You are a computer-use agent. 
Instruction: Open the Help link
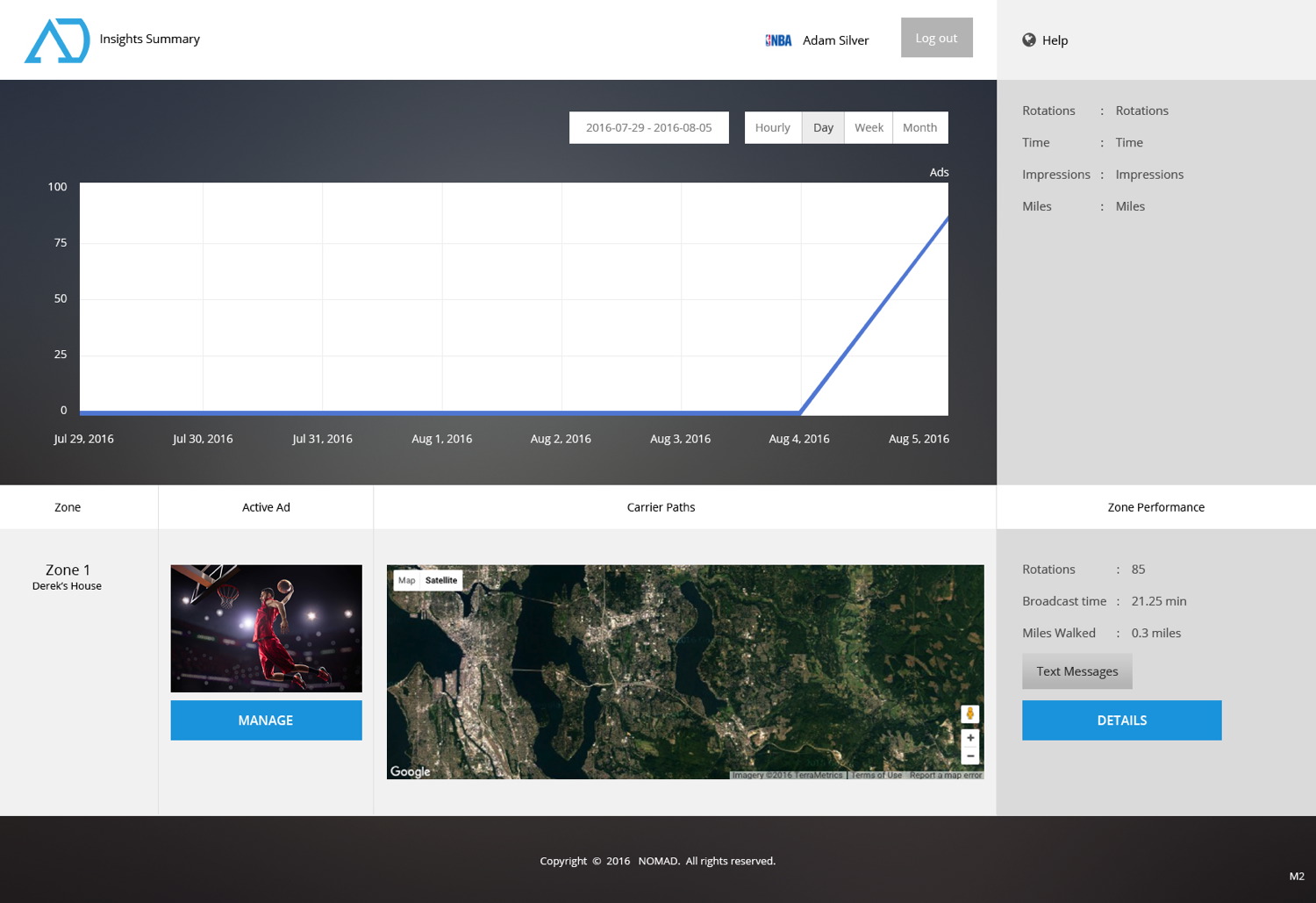coord(1055,40)
